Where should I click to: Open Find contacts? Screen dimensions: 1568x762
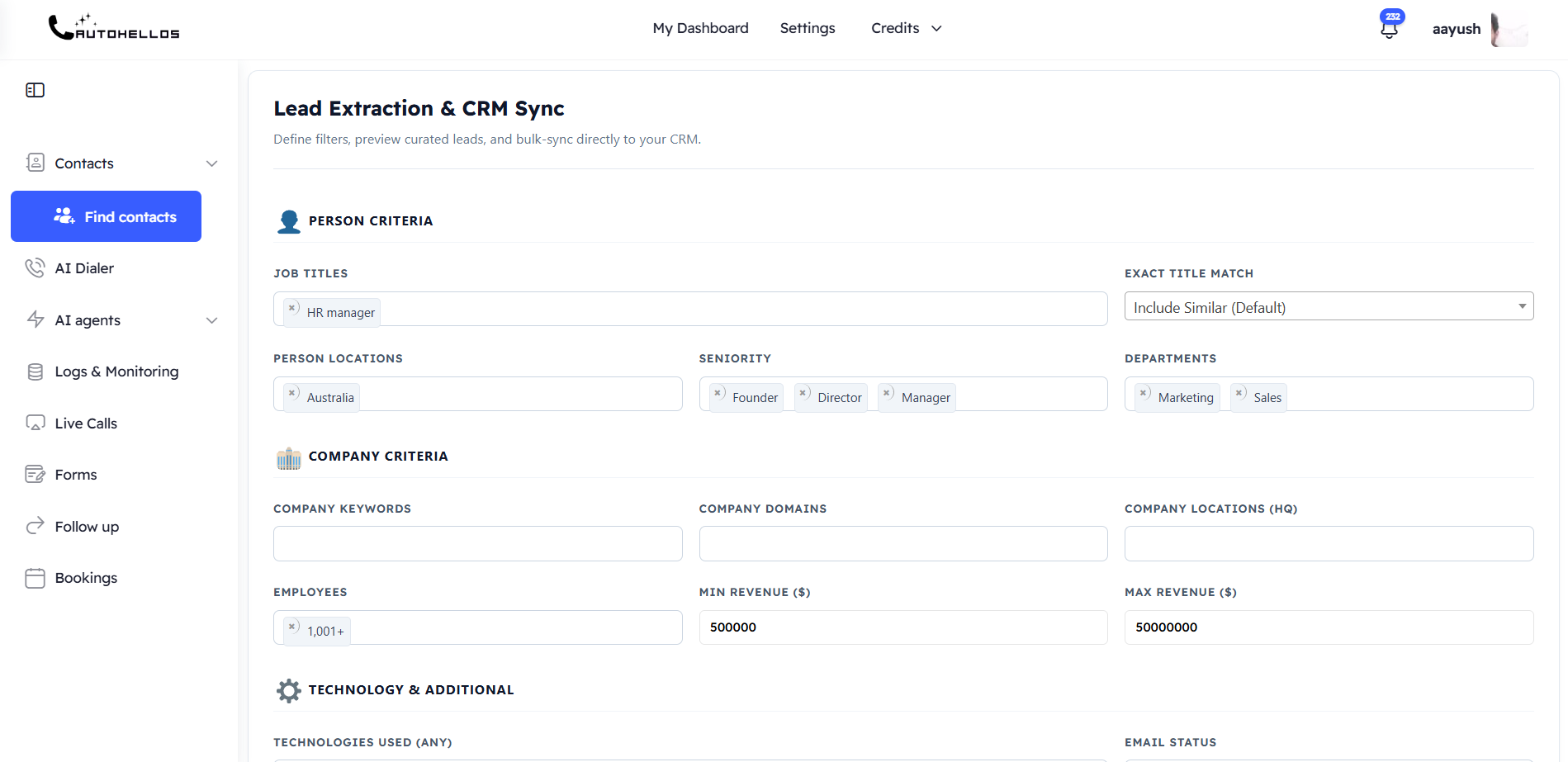[106, 216]
